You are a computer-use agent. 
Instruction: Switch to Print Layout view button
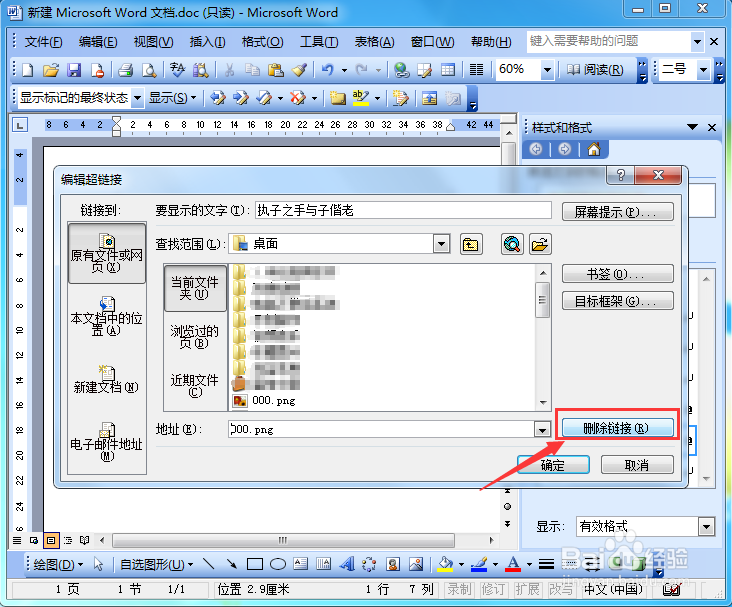tap(51, 541)
